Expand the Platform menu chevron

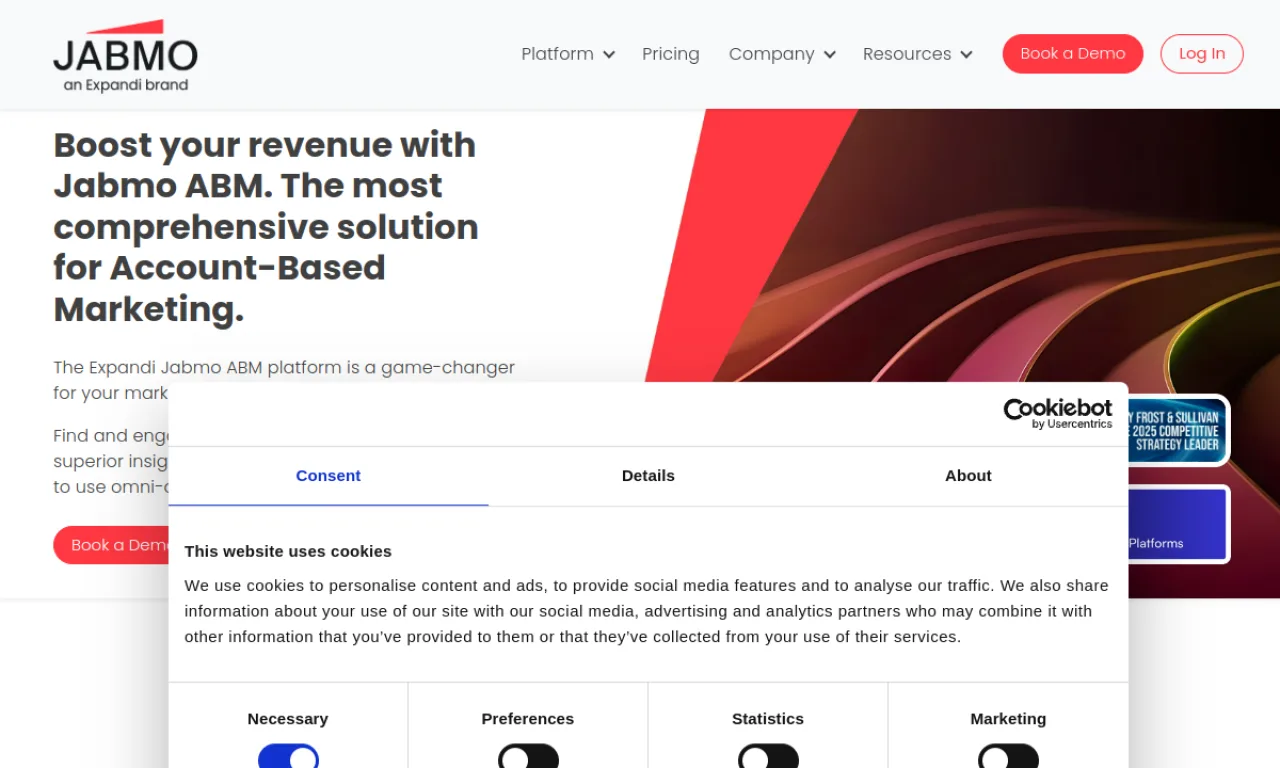(x=608, y=55)
